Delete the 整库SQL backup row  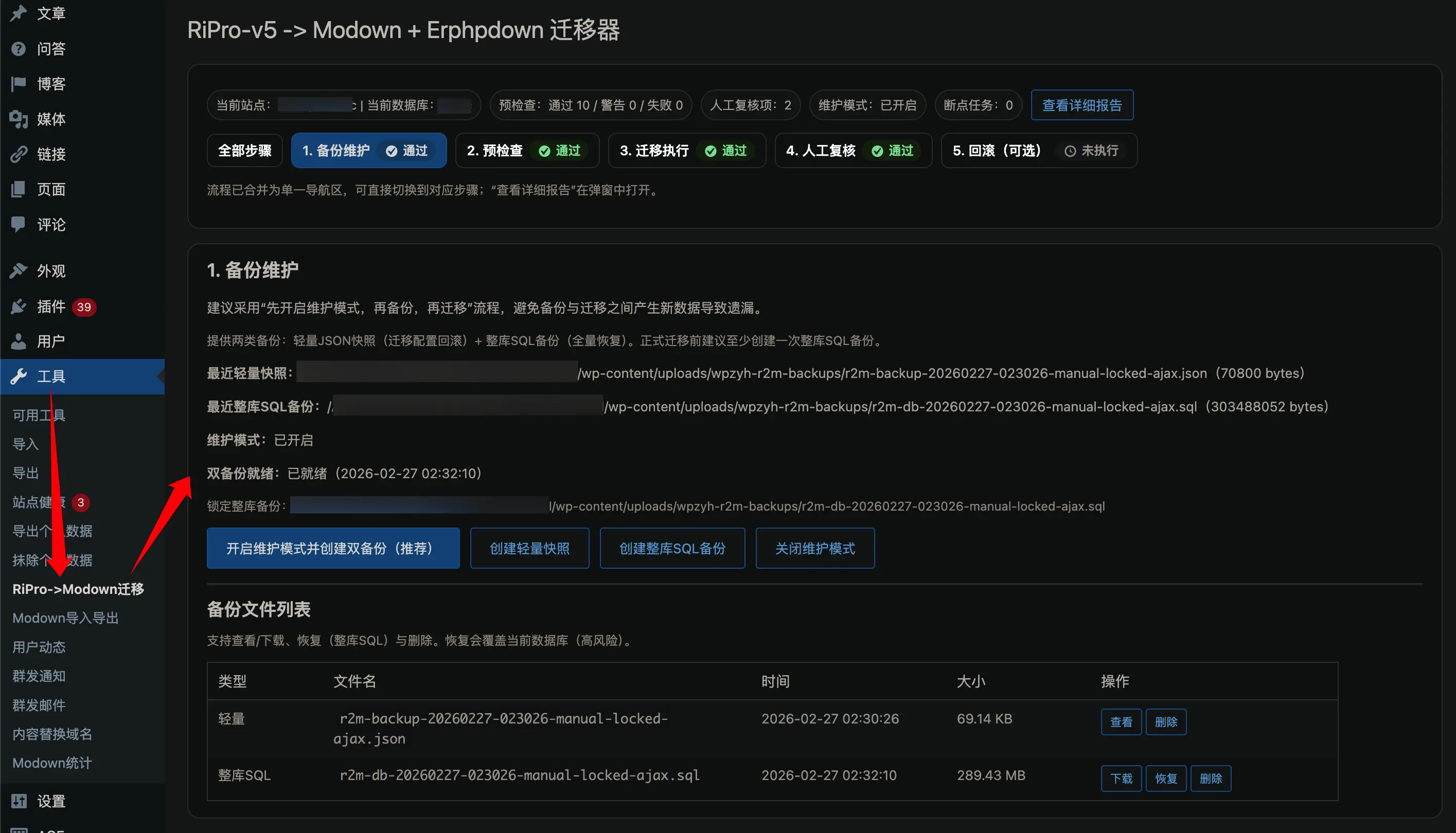click(1211, 778)
